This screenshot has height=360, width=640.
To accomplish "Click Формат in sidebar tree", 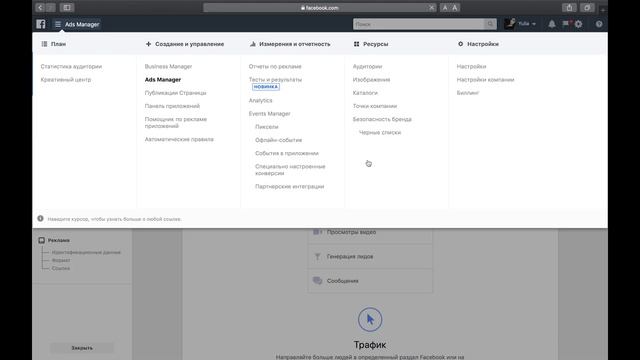I will [x=61, y=260].
